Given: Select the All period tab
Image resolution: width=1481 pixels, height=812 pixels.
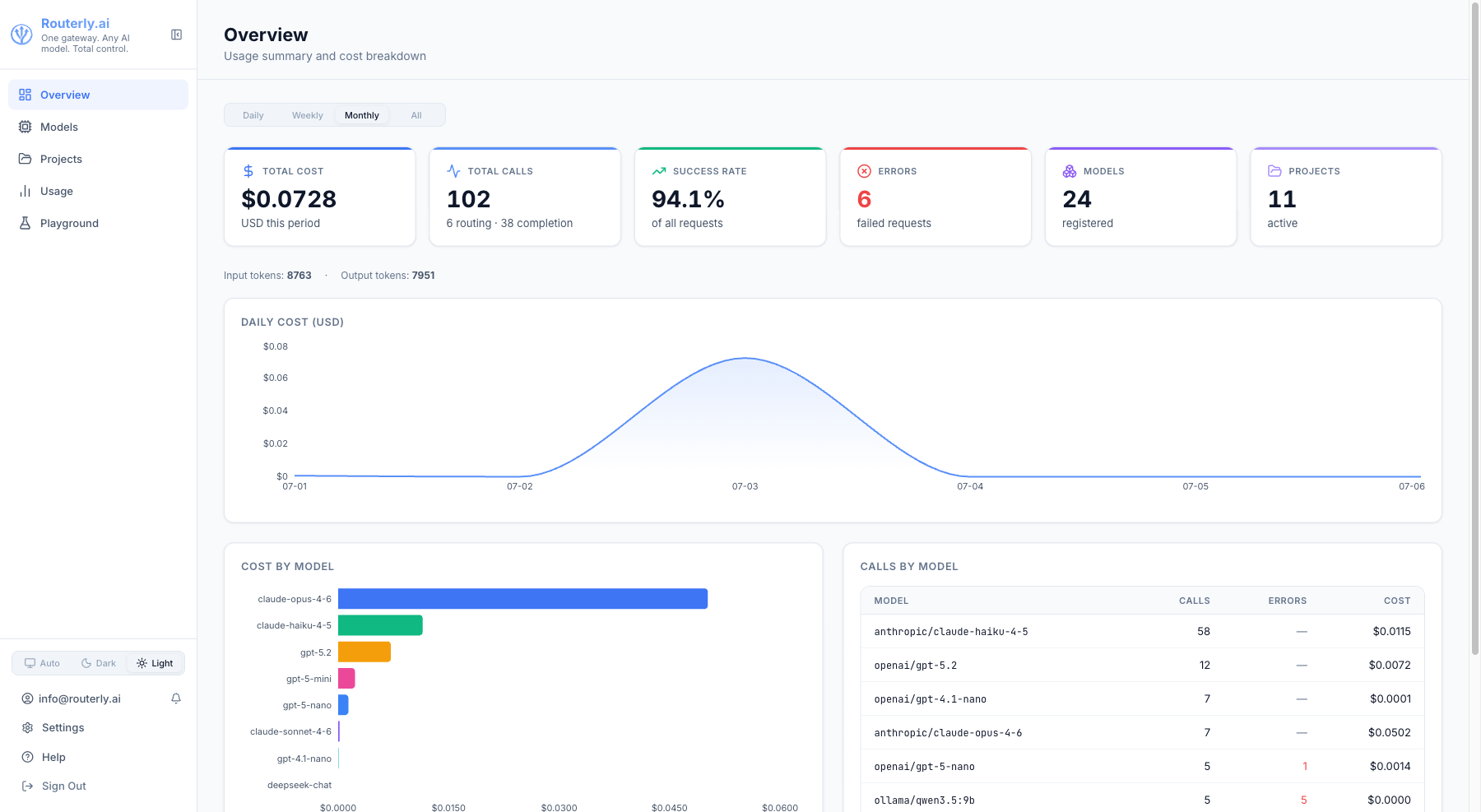Looking at the screenshot, I should (x=416, y=115).
